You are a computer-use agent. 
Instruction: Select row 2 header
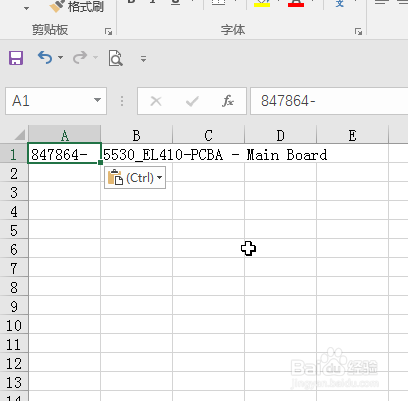14,173
